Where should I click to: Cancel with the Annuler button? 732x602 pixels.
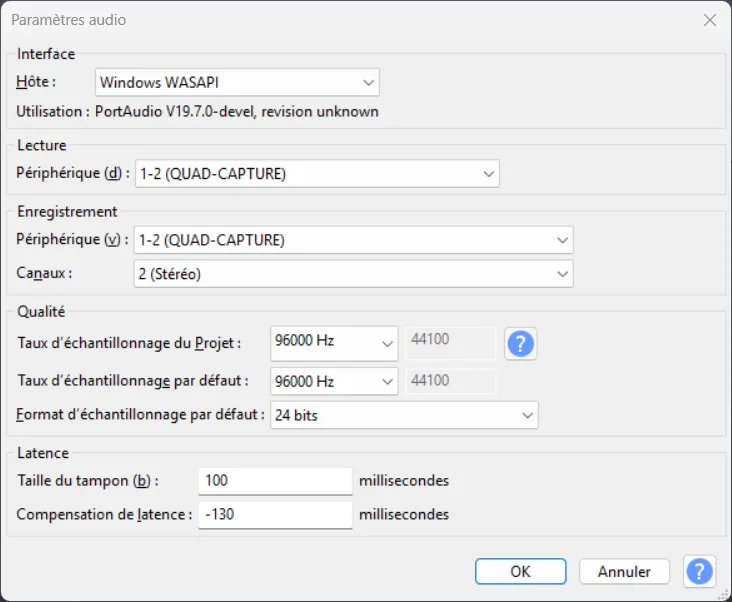click(x=624, y=571)
